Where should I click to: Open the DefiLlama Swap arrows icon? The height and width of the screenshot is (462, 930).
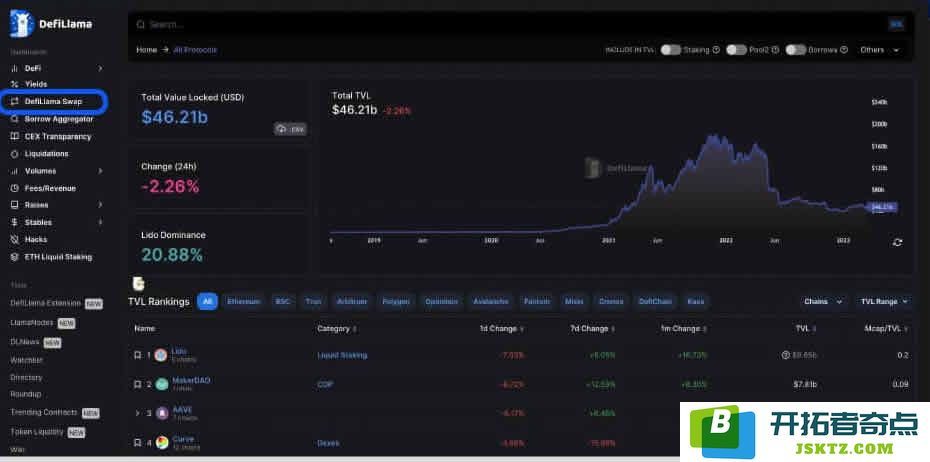click(15, 101)
